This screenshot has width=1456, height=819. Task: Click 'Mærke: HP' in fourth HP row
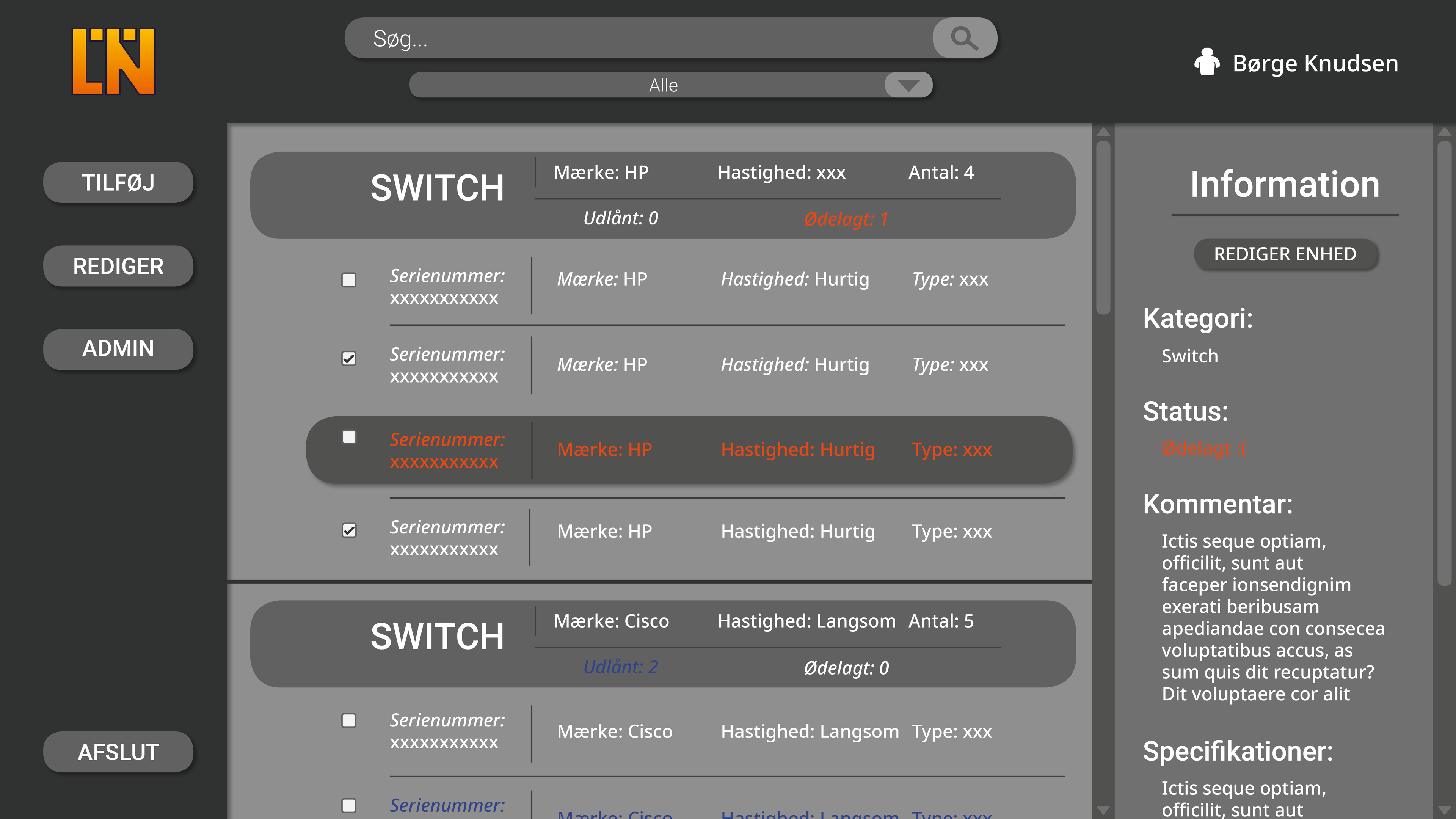point(605,531)
